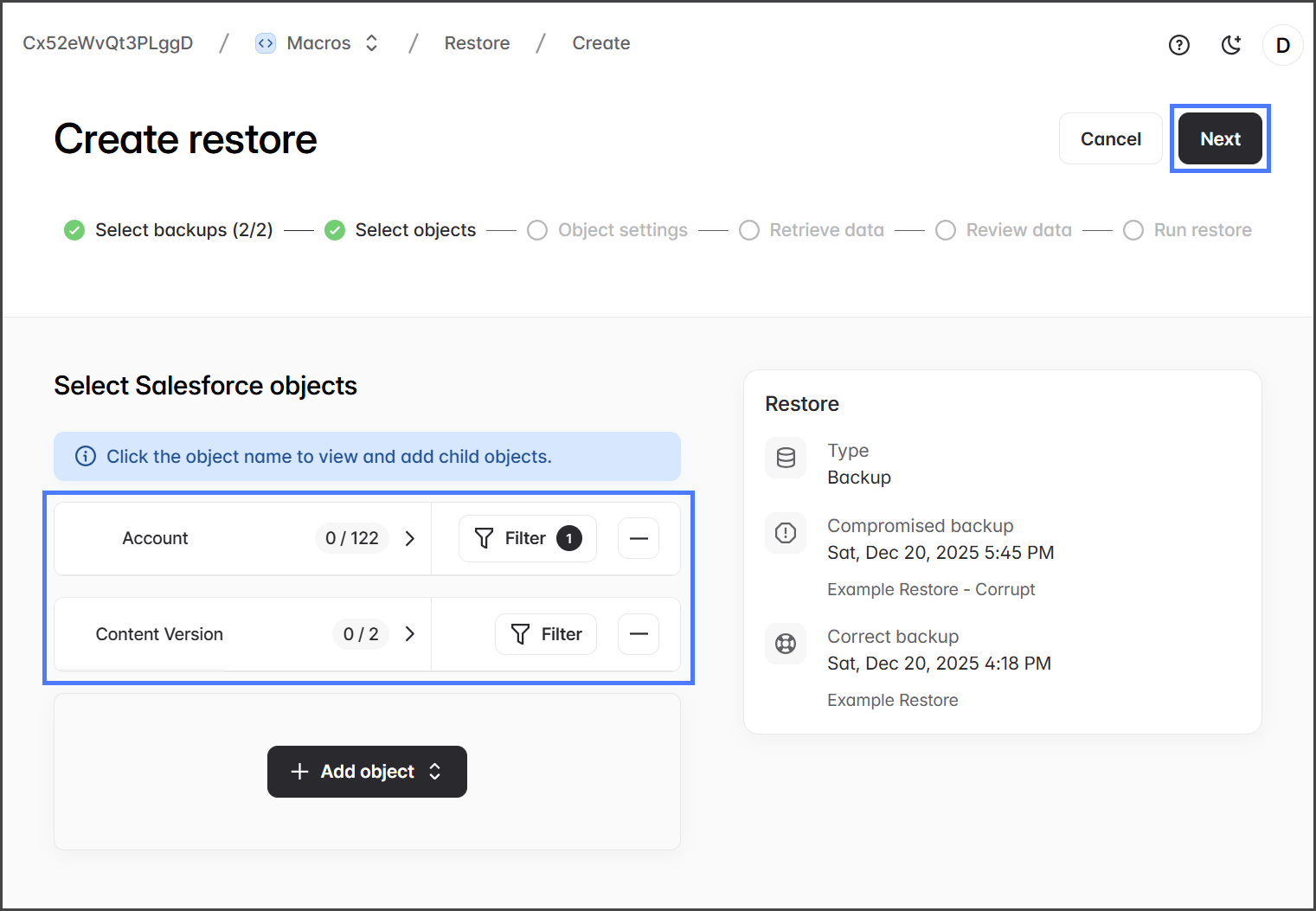Expand the Account object child list chevron
This screenshot has height=911, width=1316.
coord(410,538)
